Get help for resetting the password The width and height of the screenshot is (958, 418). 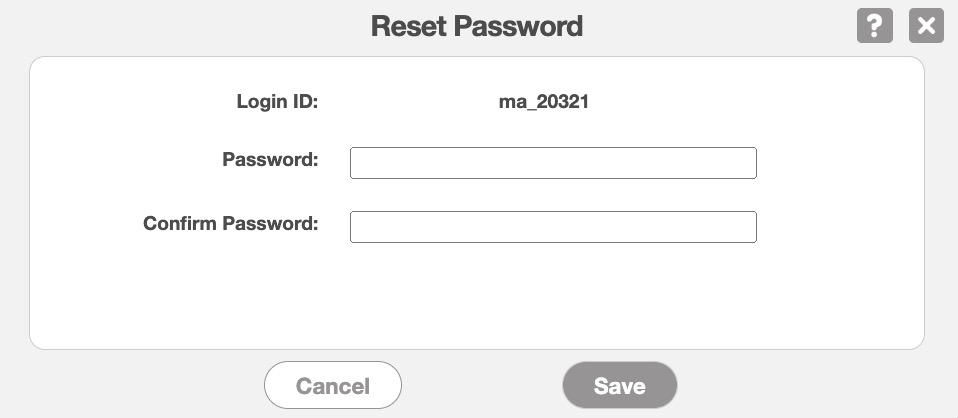point(874,26)
